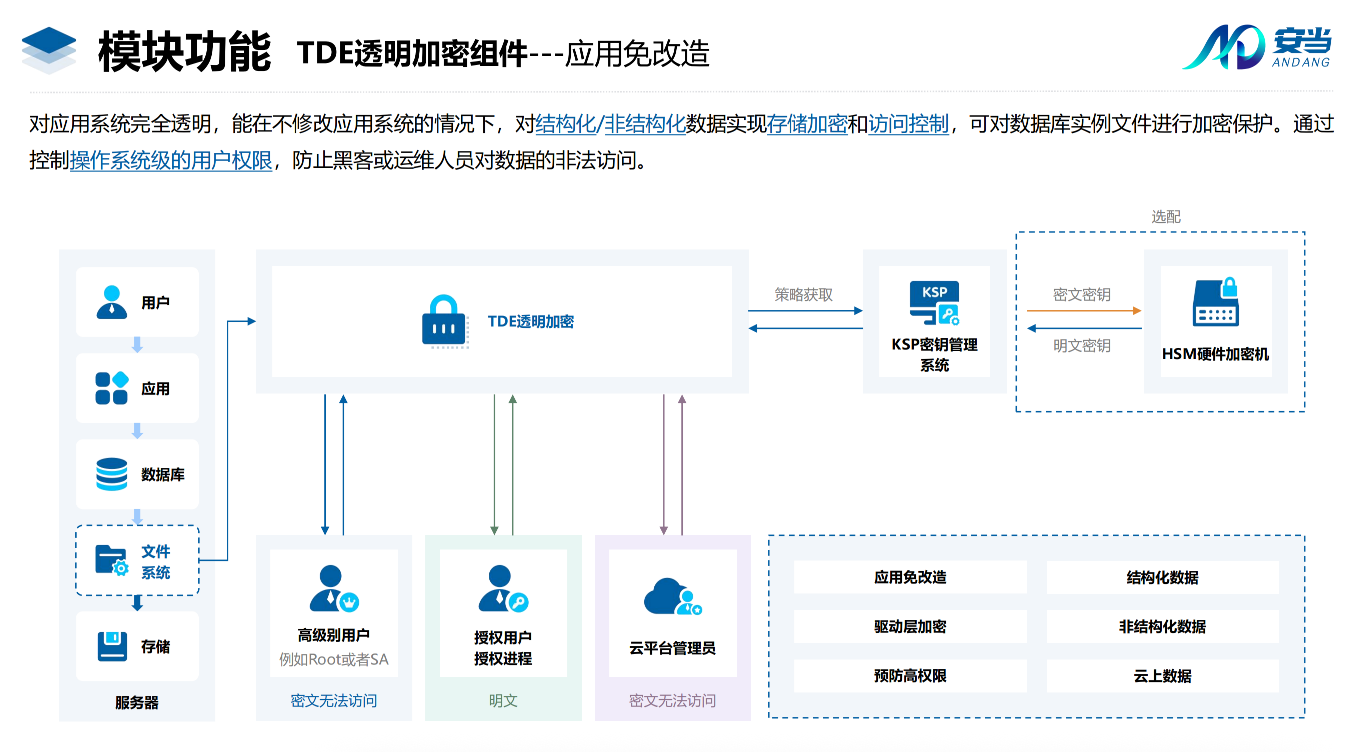
Task: Select the 应用 application tiles icon
Action: coord(111,388)
